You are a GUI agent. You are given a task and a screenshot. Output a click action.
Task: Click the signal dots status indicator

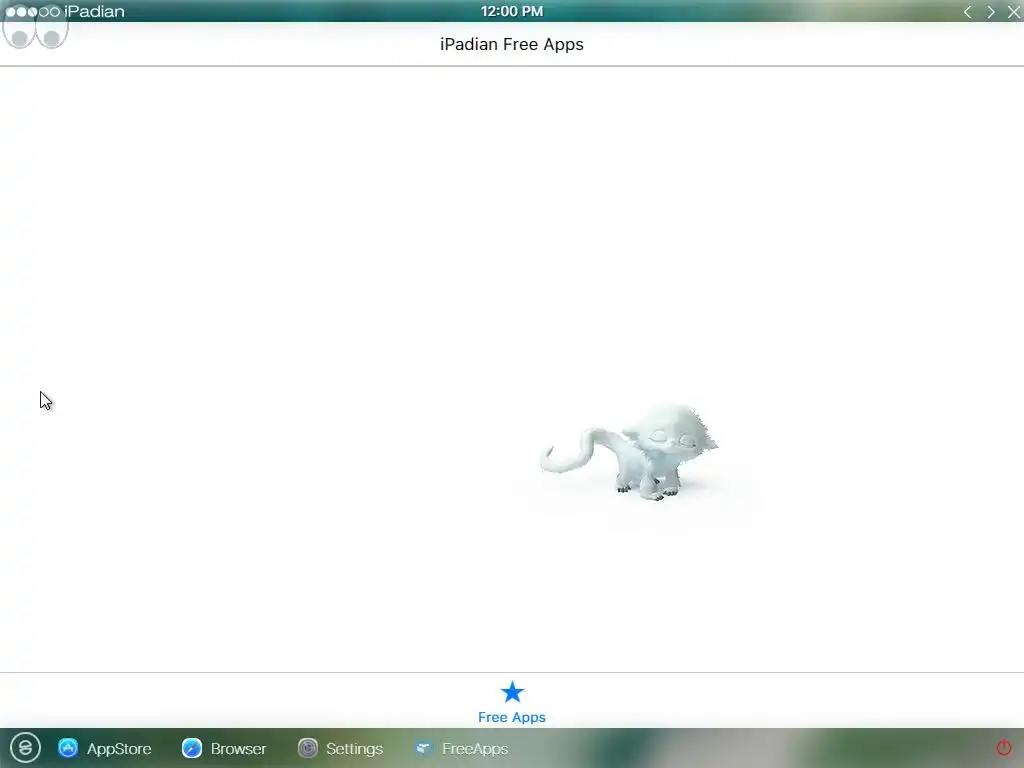click(33, 12)
